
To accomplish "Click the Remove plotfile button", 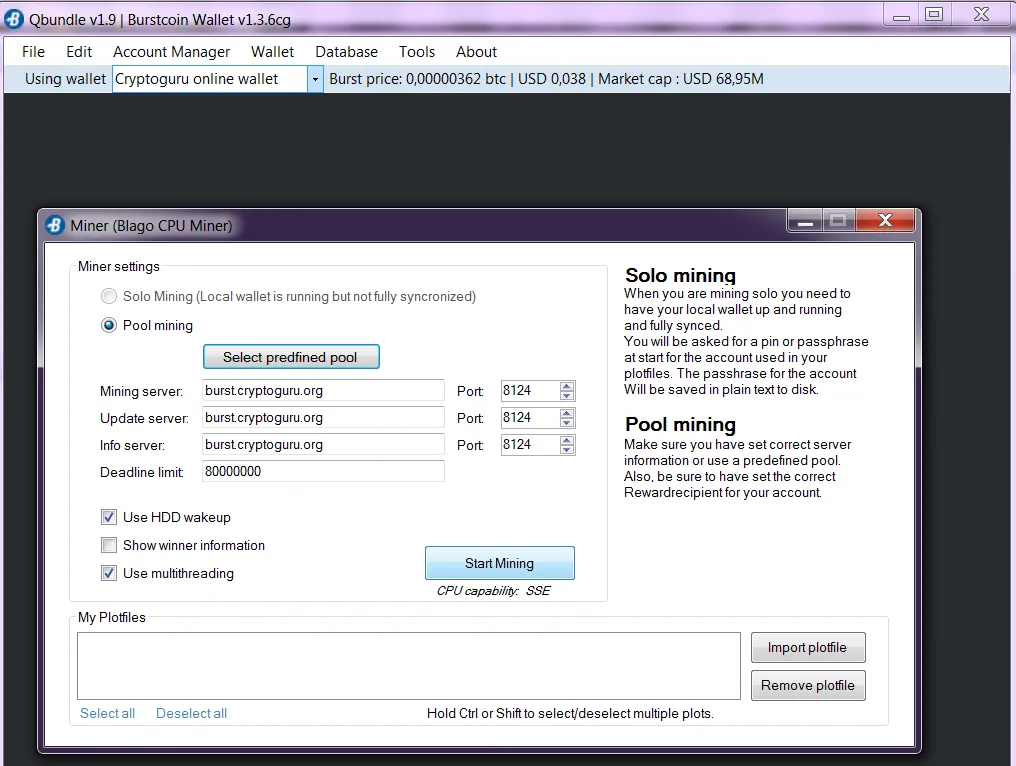I will tap(808, 686).
